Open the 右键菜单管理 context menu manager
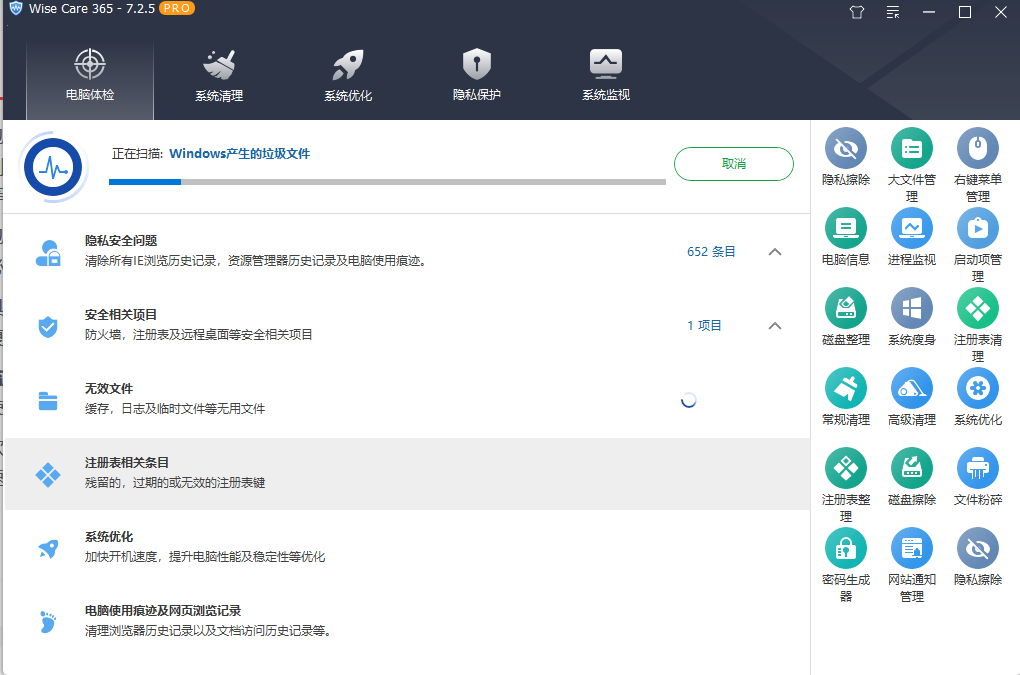This screenshot has width=1020, height=675. (x=977, y=160)
